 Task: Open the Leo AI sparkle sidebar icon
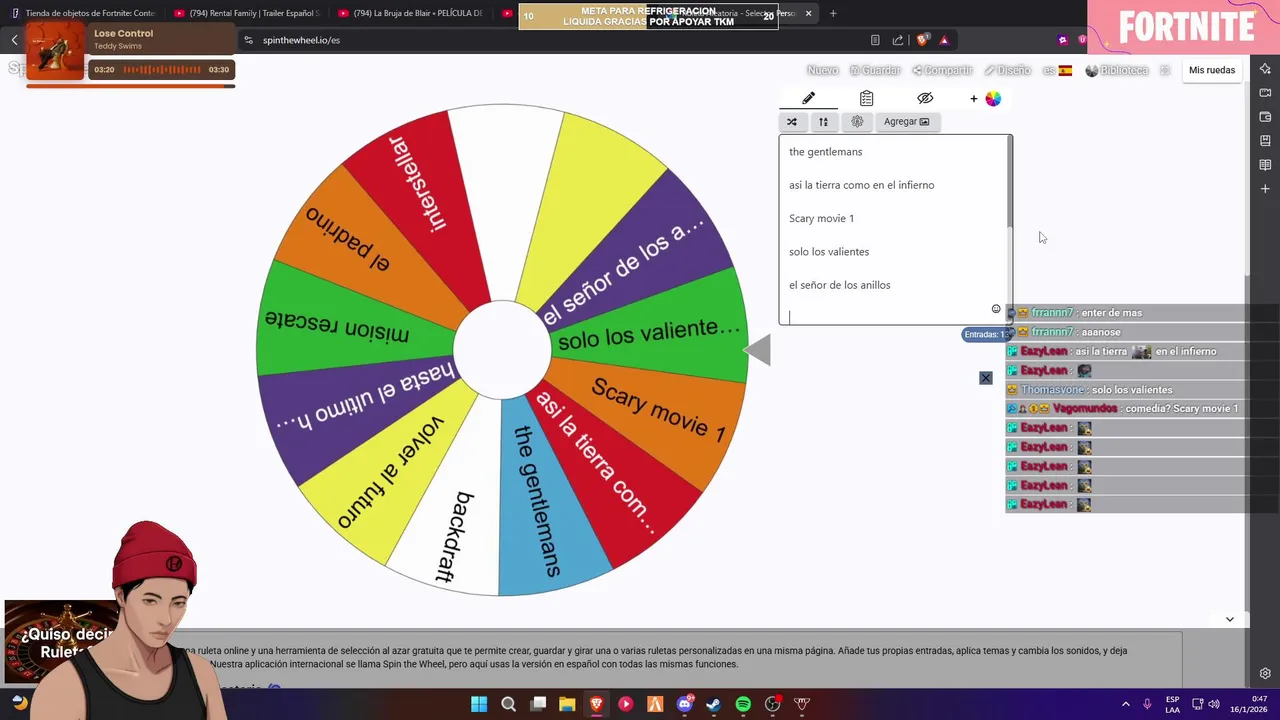1265,69
